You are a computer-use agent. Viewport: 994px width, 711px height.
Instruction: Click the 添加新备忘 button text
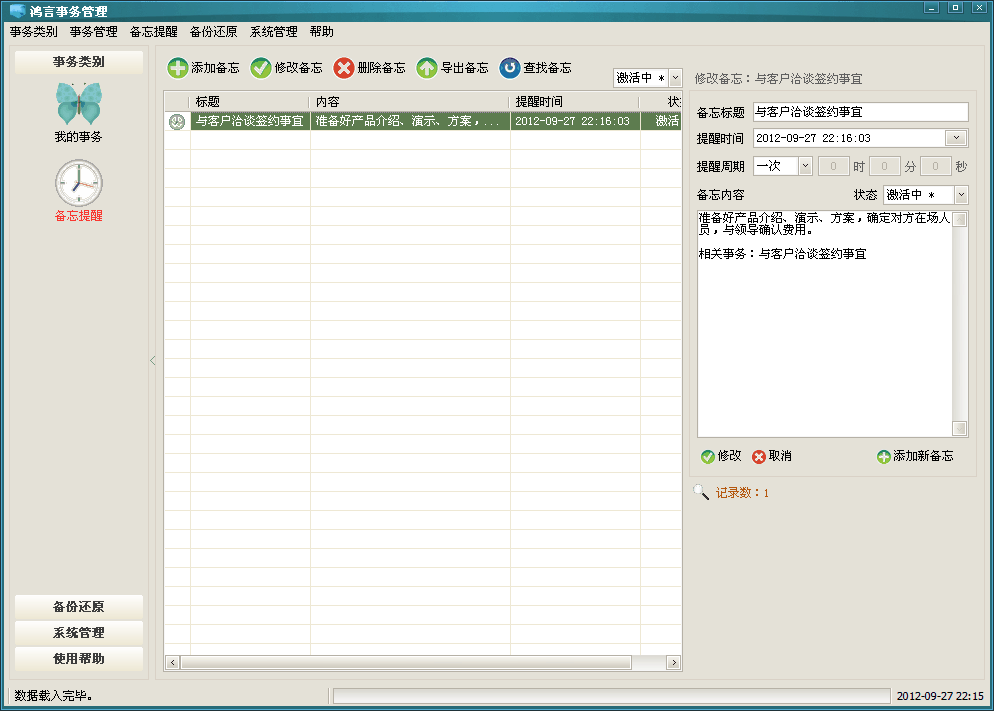(x=923, y=456)
